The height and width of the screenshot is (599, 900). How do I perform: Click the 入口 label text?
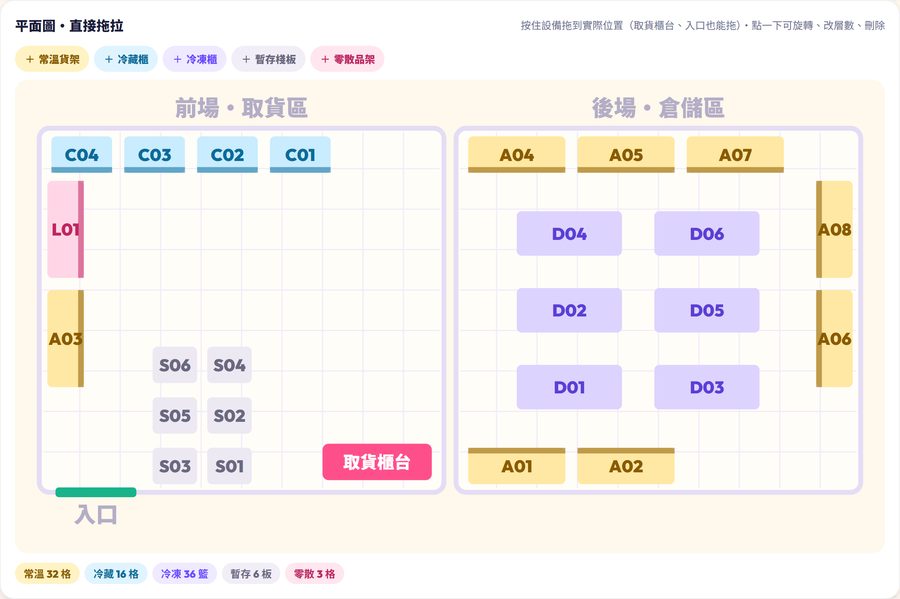tap(96, 515)
